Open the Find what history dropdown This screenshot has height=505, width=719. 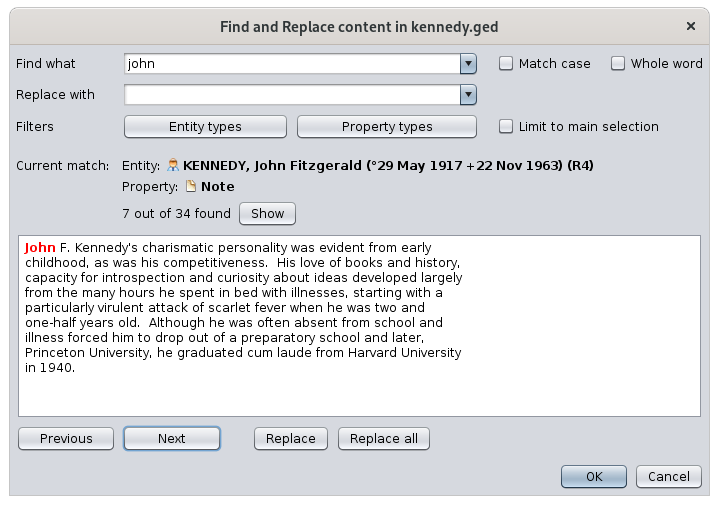pyautogui.click(x=468, y=64)
